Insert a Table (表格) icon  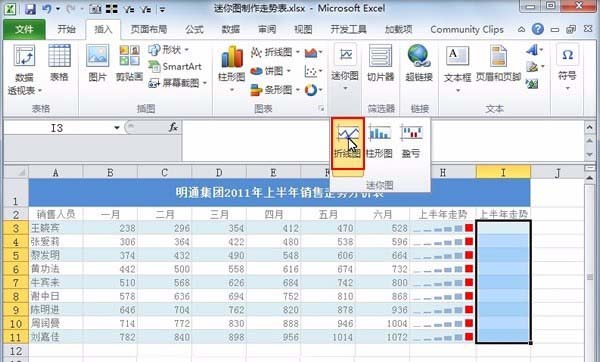59,62
